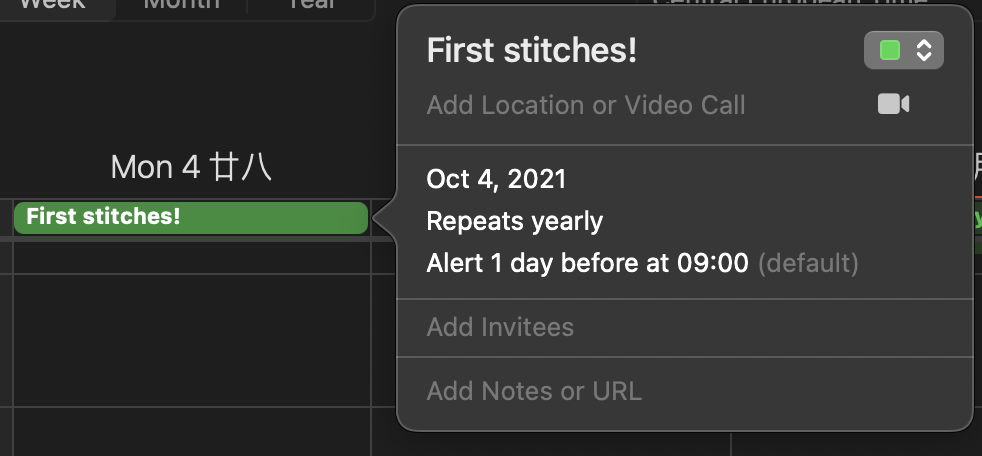982x456 pixels.
Task: Click the empty all-day row below First stitches!
Action: coord(191,257)
